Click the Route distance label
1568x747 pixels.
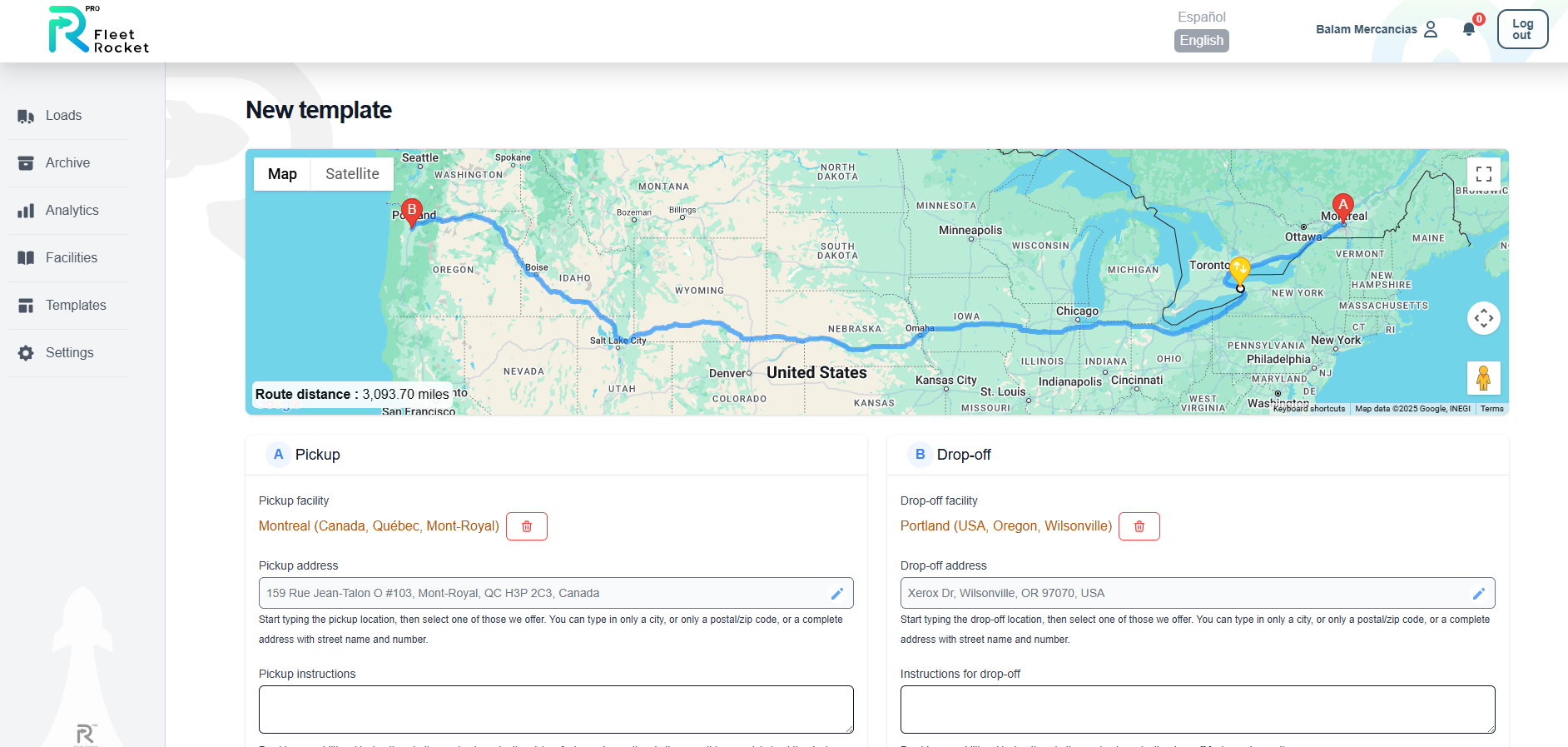coord(352,395)
